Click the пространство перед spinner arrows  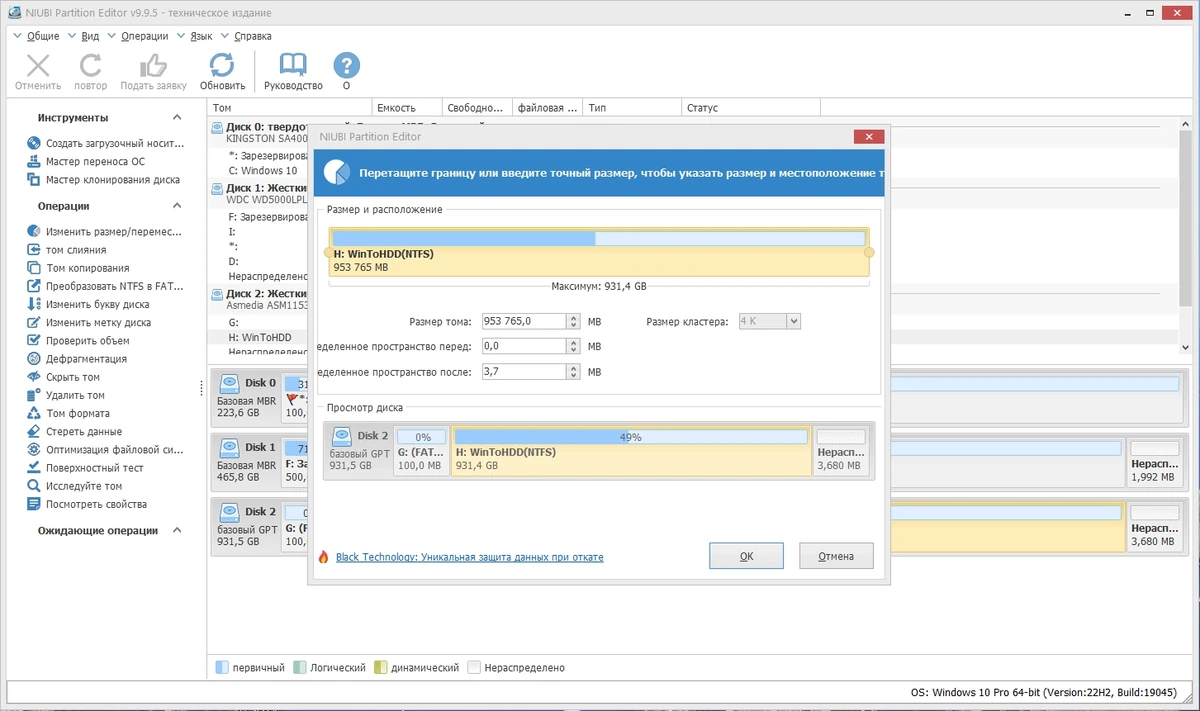point(573,346)
